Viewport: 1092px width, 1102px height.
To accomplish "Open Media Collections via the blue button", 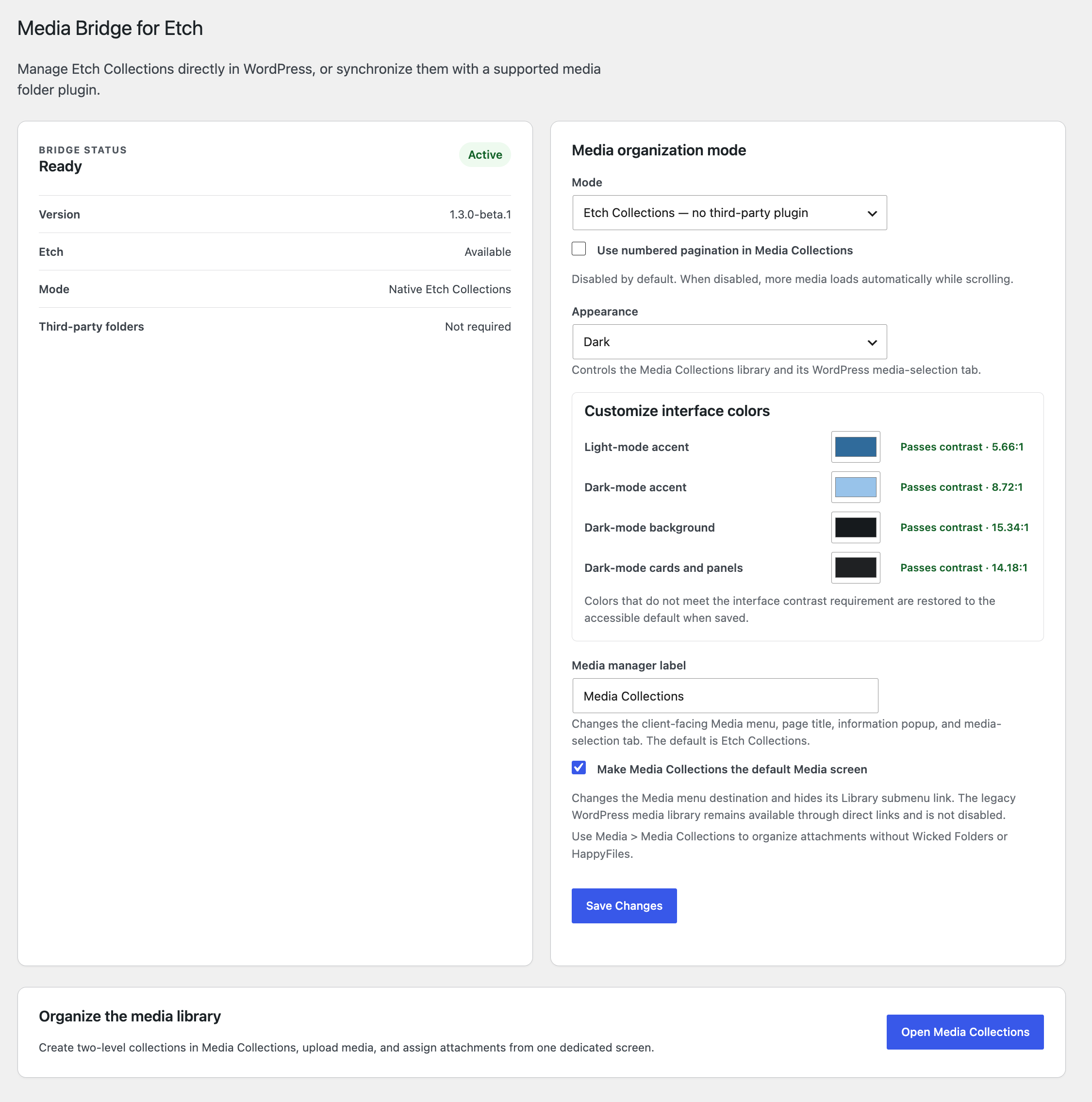I will point(965,1032).
